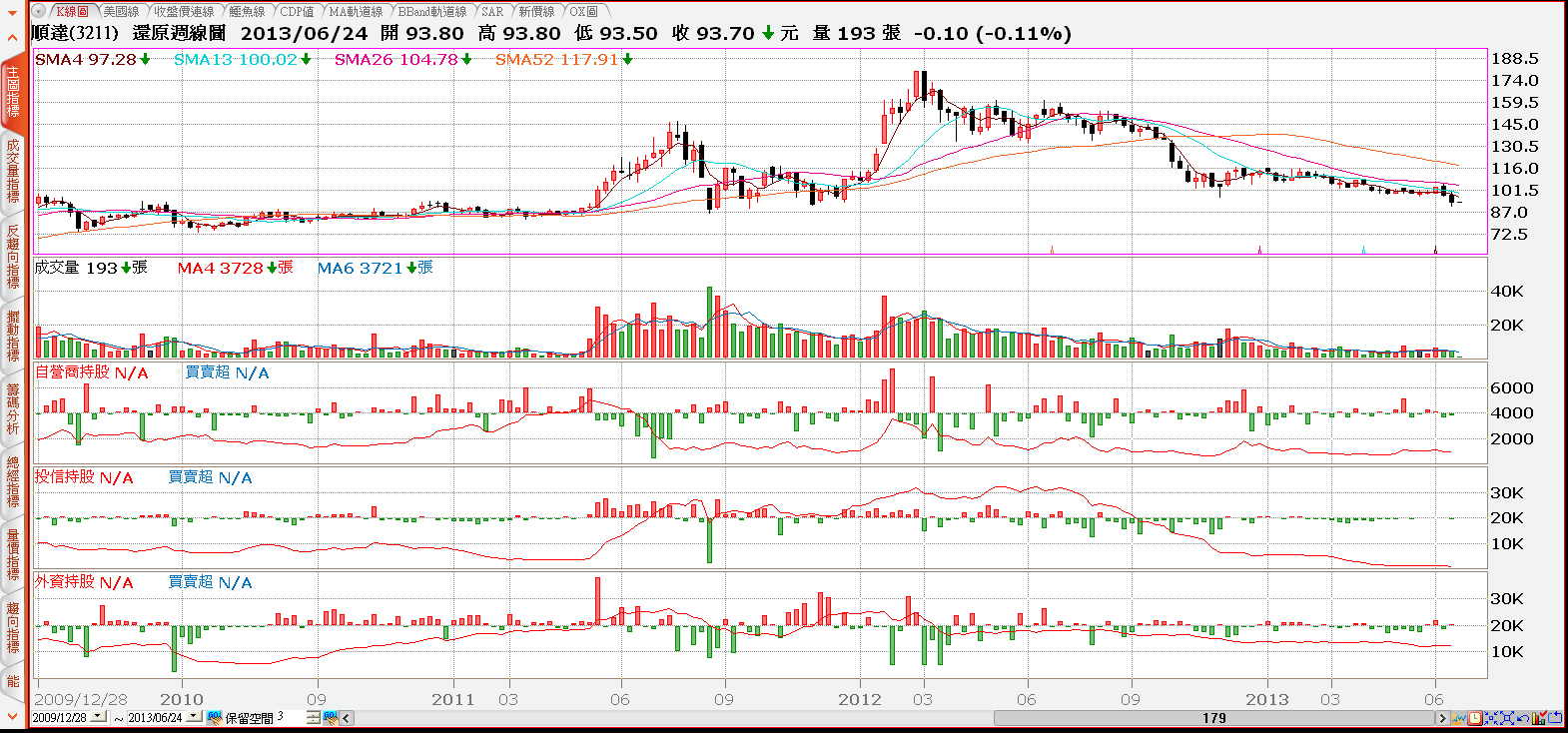Open the 籌碼分析 sidebar tab
1568x733 pixels.
pyautogui.click(x=12, y=409)
